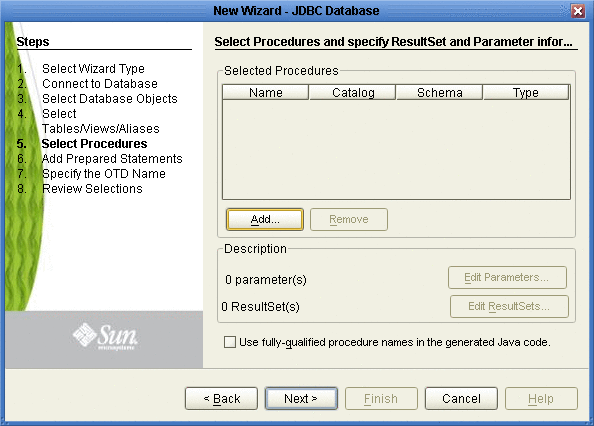Go to Next wizard step

[301, 398]
